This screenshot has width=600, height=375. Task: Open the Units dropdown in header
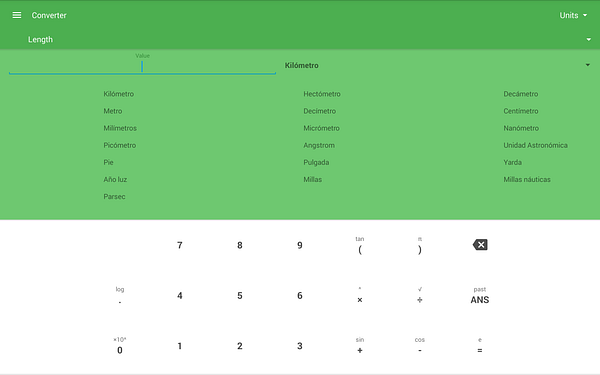pos(573,15)
